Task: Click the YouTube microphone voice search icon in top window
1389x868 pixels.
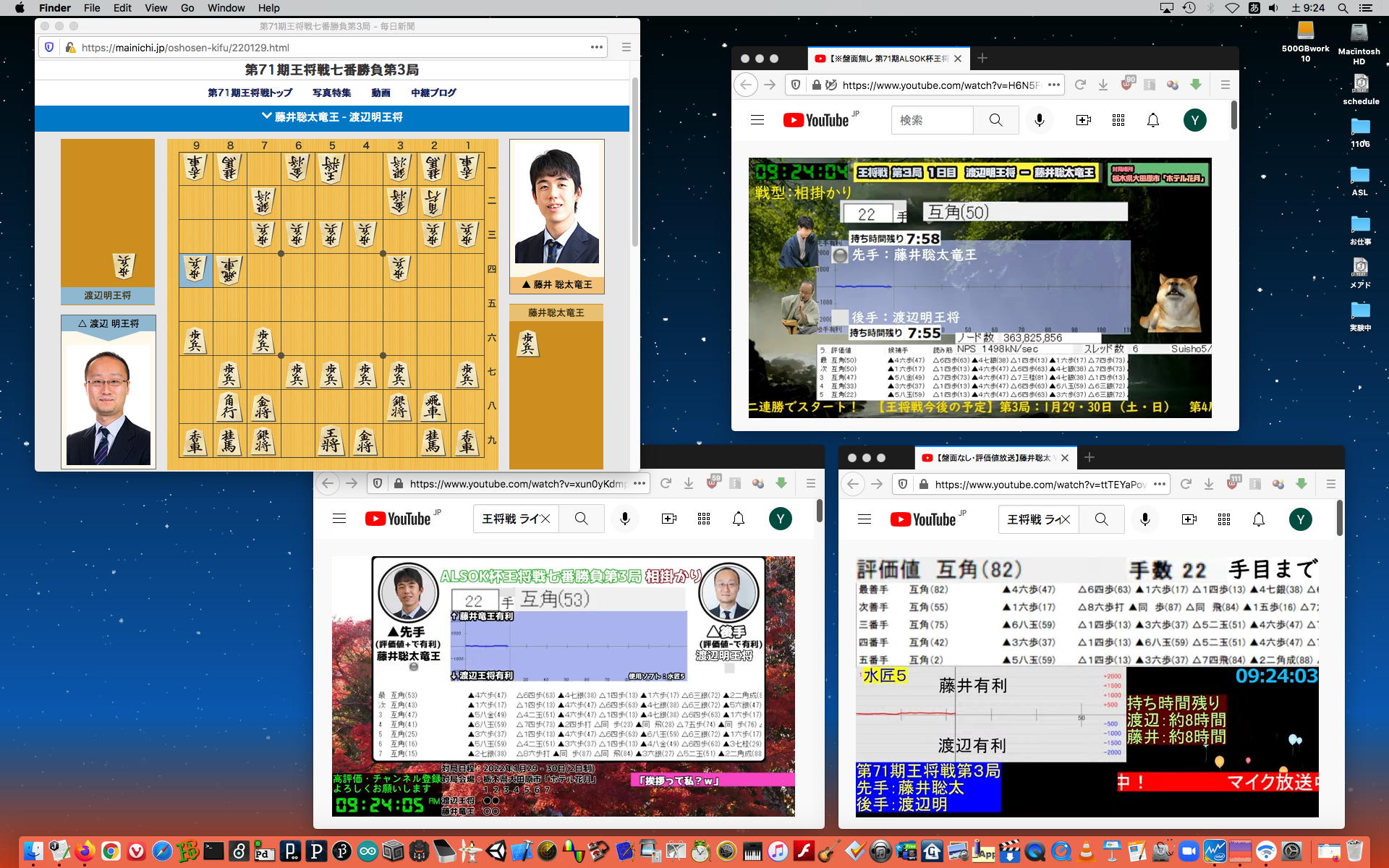Action: 1040,120
